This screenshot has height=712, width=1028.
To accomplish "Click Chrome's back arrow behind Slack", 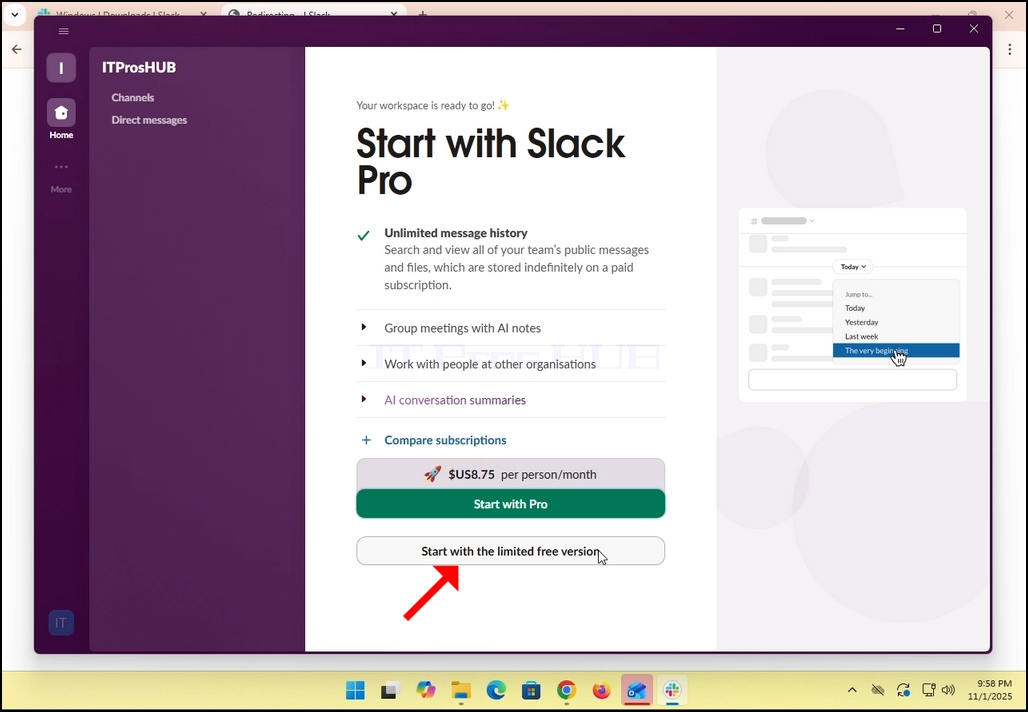I will (16, 49).
